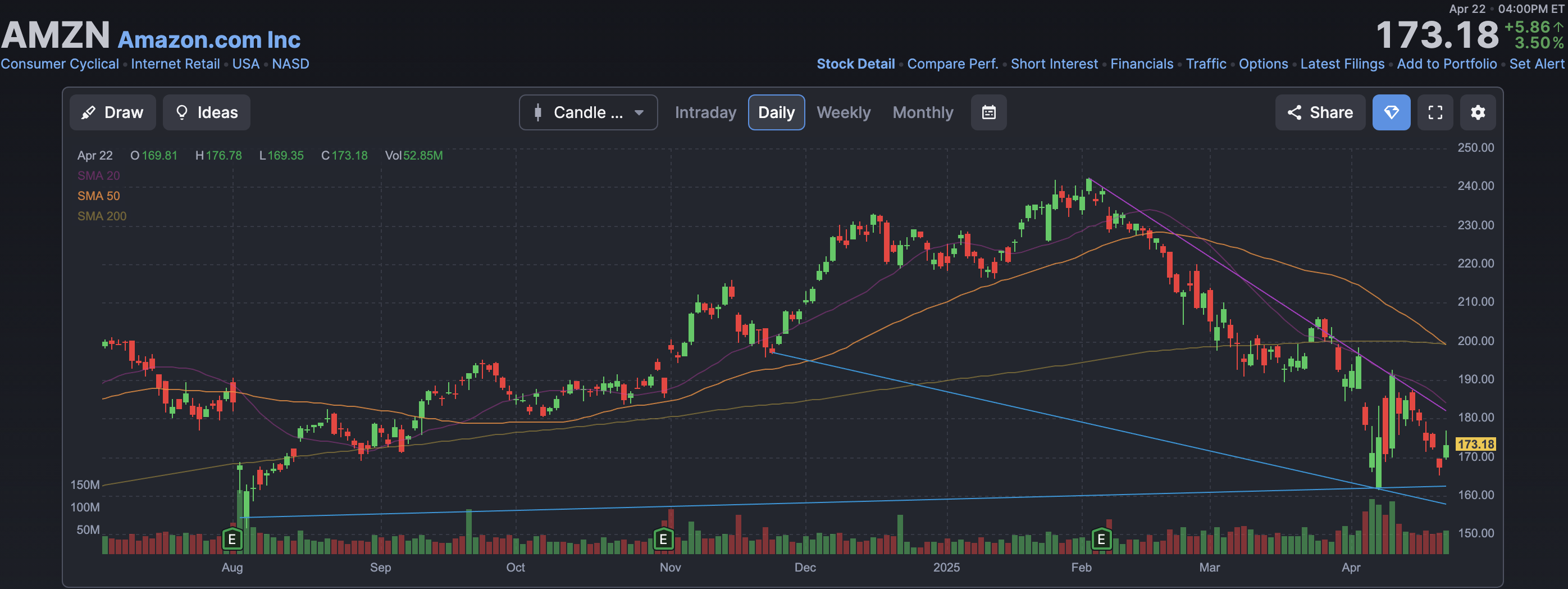
Task: Click the pencil icon in the Draw button
Action: point(89,112)
